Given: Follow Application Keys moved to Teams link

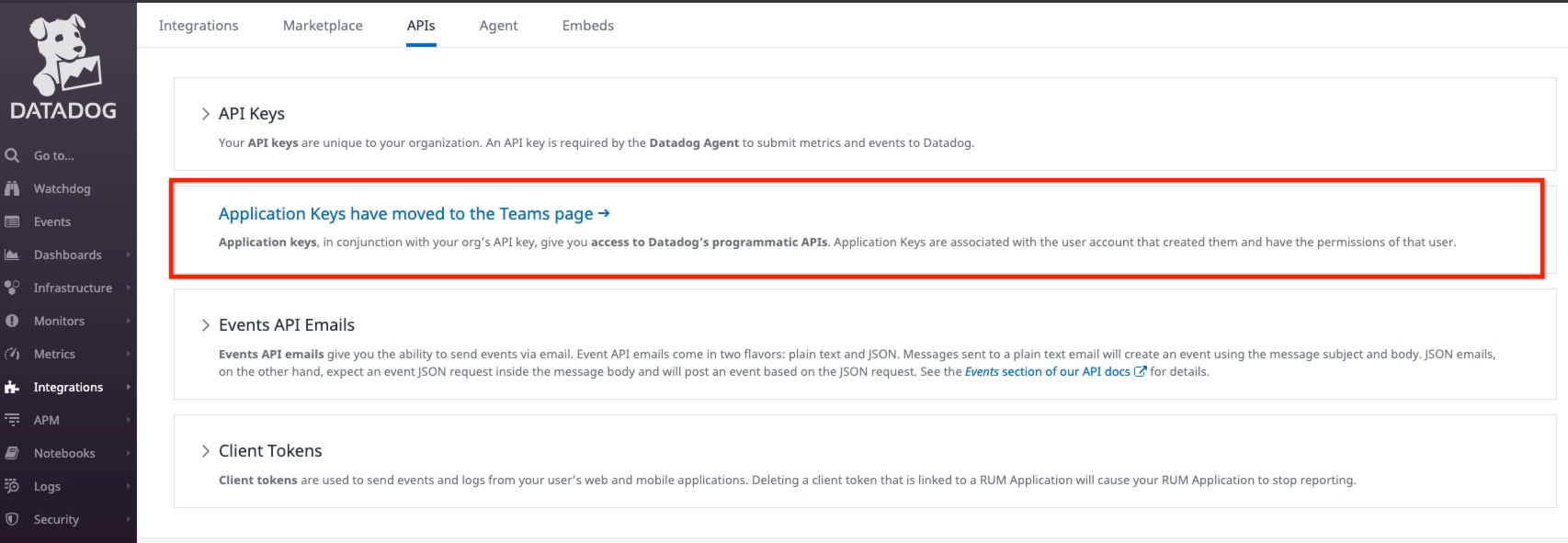Looking at the screenshot, I should pos(414,214).
